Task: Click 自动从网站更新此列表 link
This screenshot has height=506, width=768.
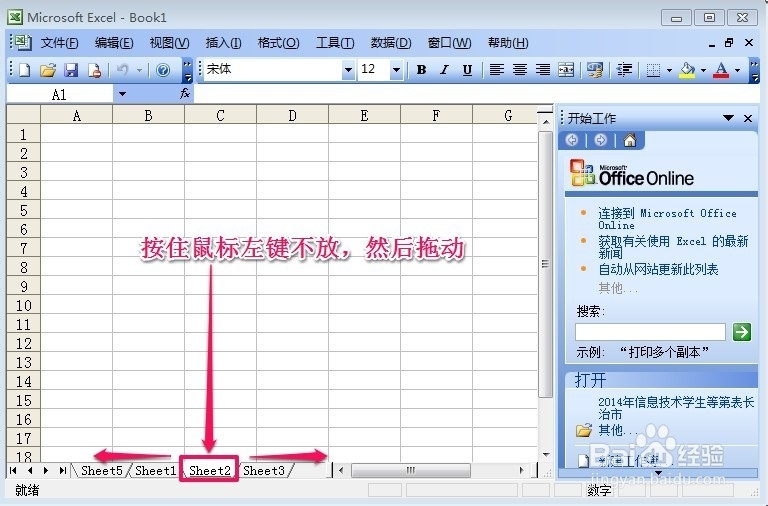Action: (x=658, y=269)
